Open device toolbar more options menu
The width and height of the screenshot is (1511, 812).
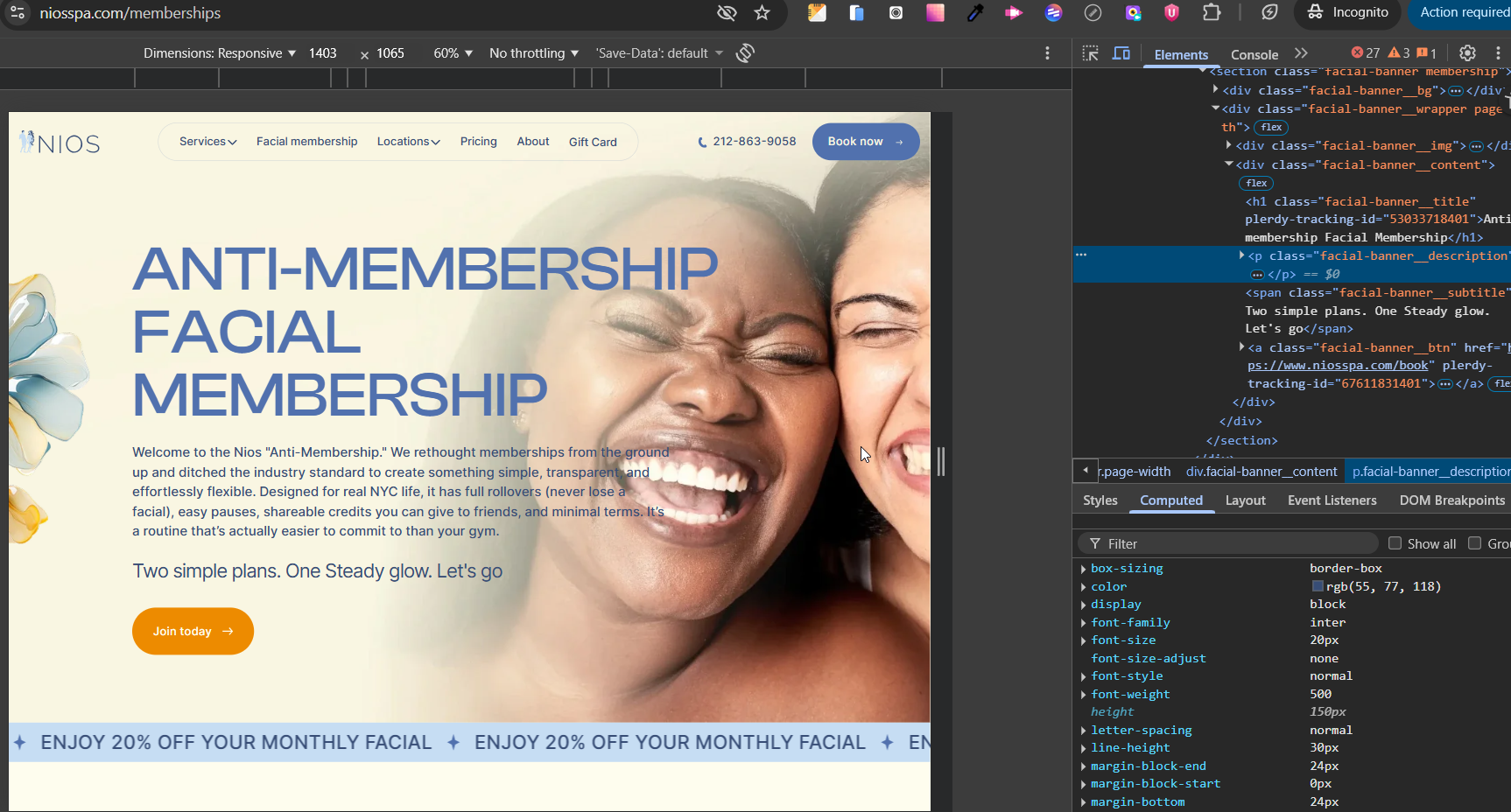[1047, 53]
